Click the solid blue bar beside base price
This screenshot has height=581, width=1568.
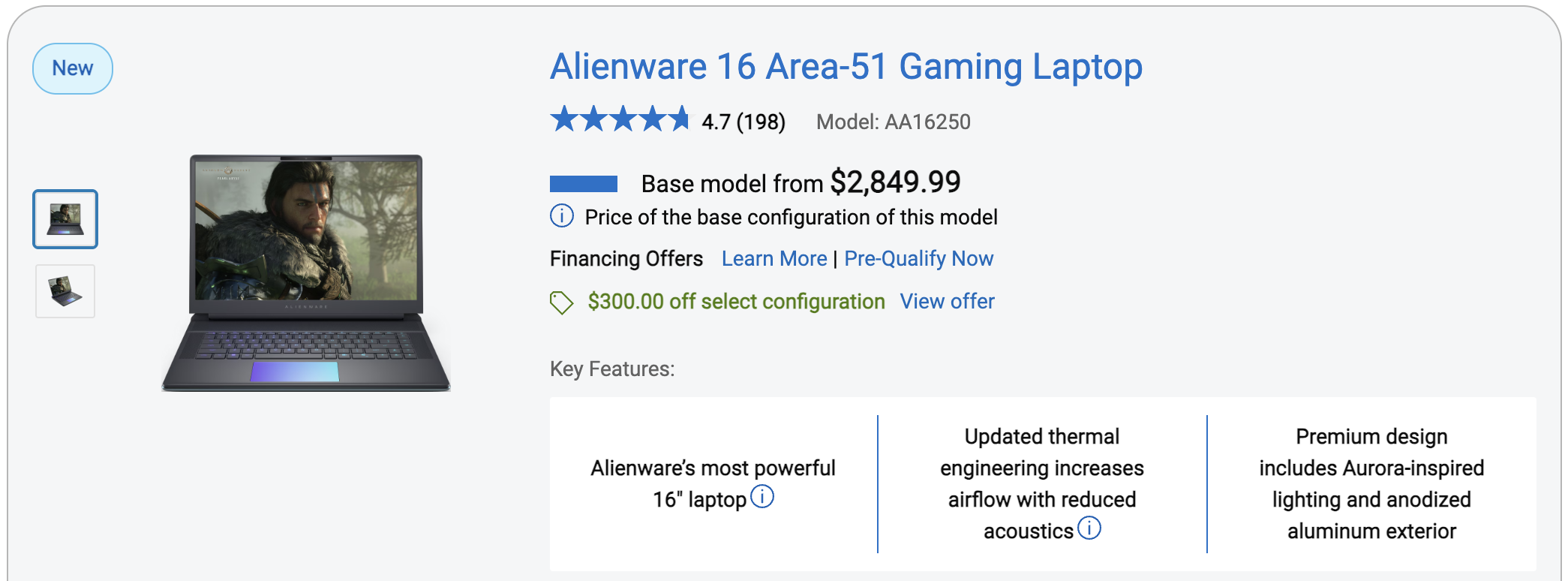point(583,184)
